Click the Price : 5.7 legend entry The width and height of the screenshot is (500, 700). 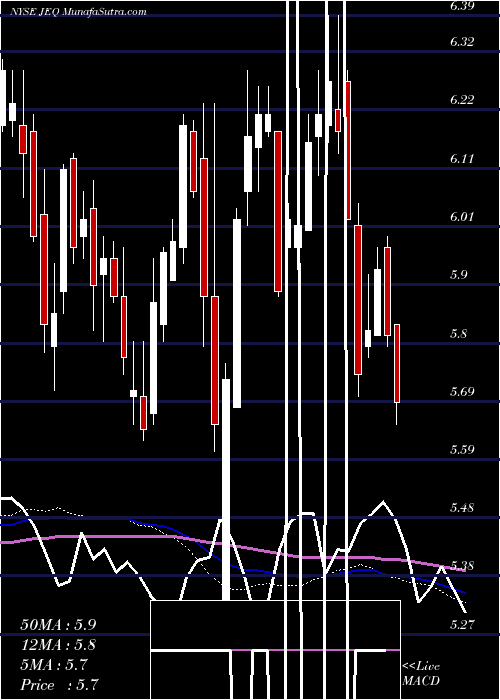point(59,685)
